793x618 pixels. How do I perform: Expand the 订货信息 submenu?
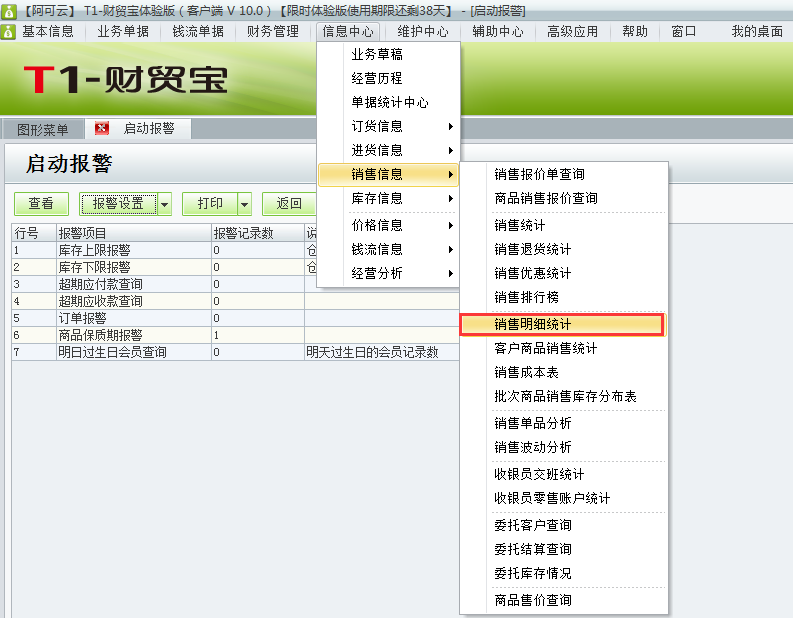click(388, 126)
